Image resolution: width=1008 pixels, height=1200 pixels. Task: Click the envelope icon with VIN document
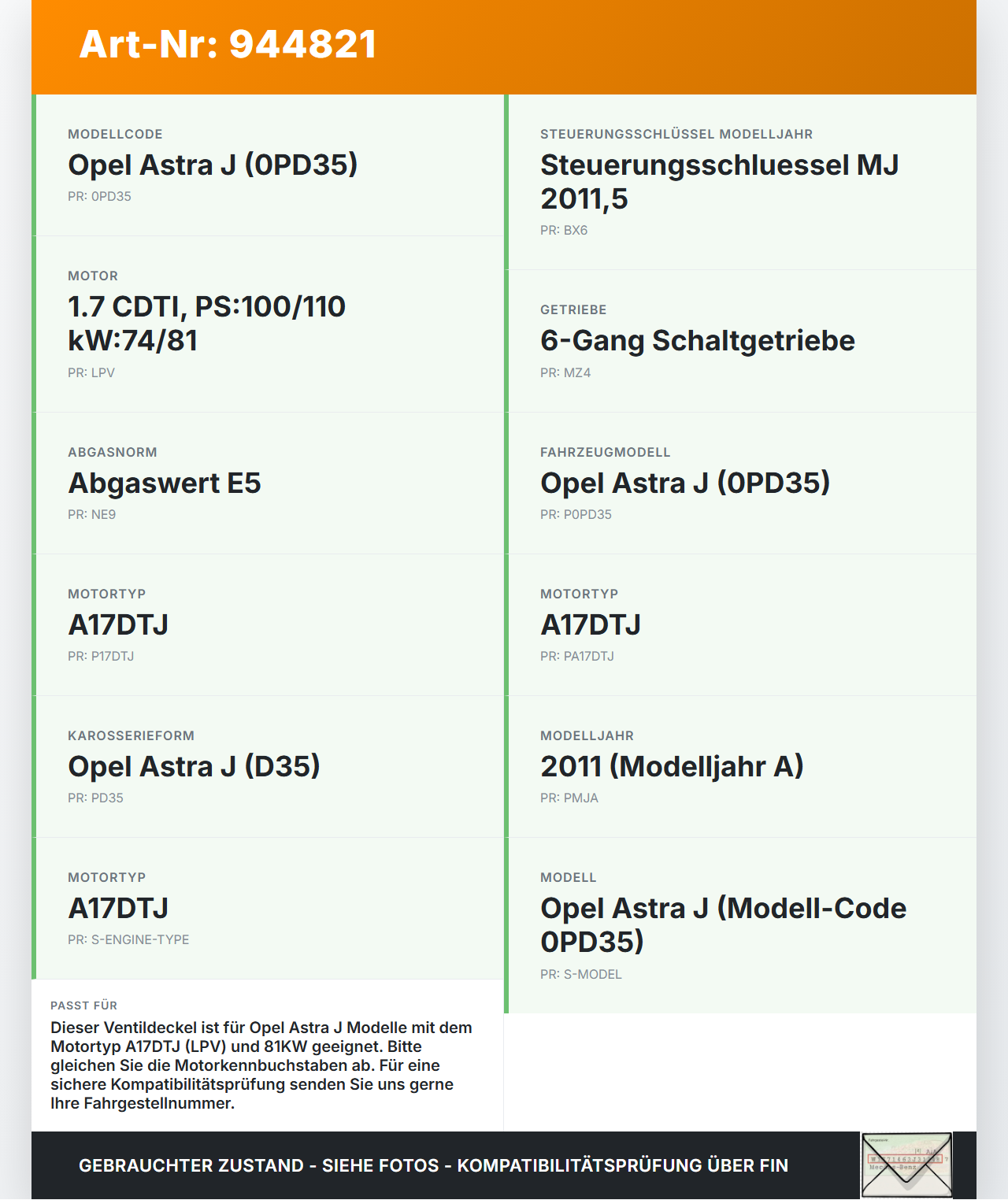(906, 1165)
